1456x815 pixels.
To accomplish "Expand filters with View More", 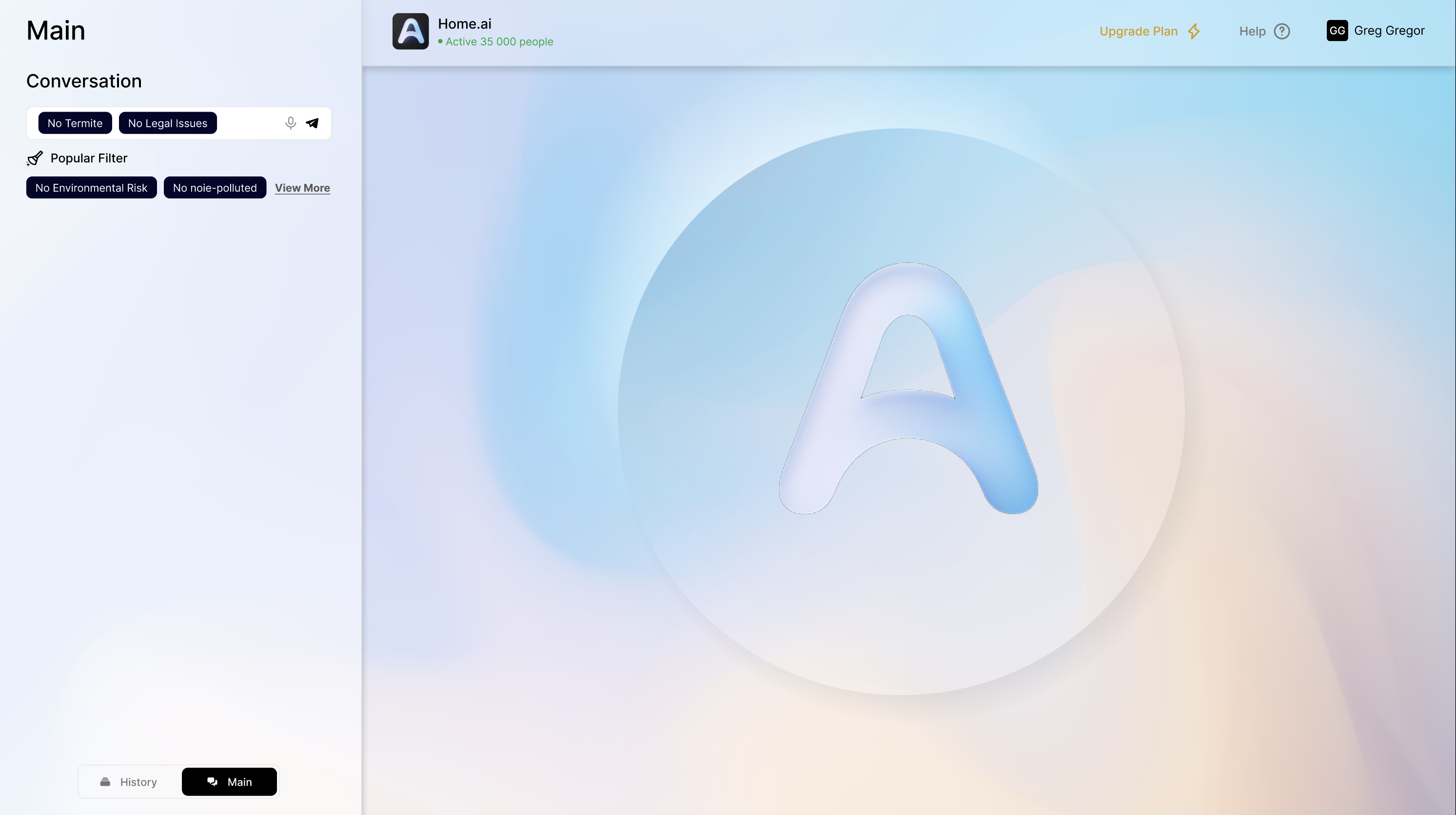I will 302,188.
